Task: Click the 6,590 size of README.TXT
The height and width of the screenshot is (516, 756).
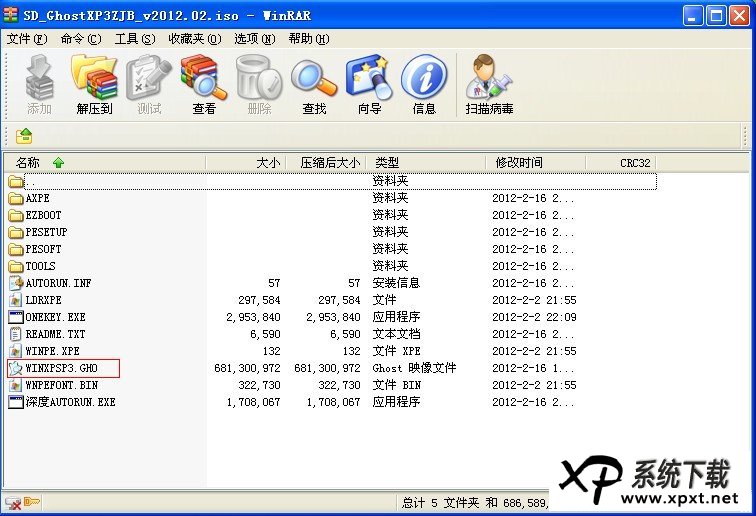Action: (x=265, y=334)
